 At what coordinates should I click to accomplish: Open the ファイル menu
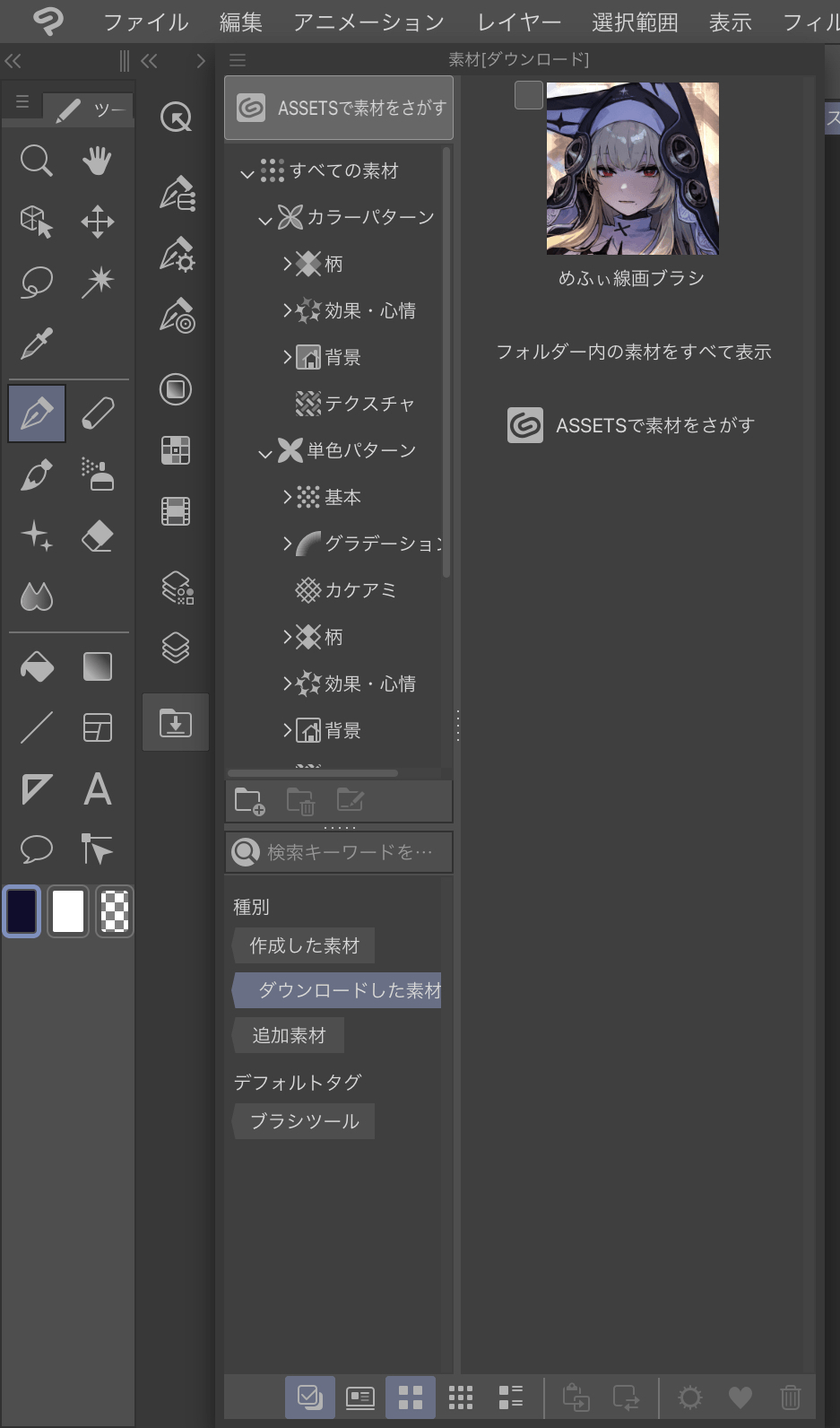(x=146, y=22)
